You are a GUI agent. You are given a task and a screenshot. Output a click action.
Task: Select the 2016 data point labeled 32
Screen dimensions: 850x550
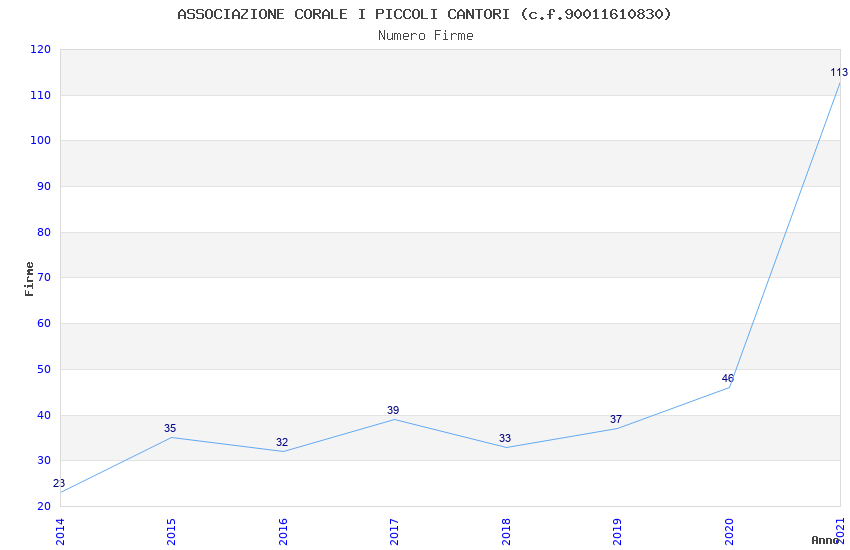pyautogui.click(x=283, y=451)
